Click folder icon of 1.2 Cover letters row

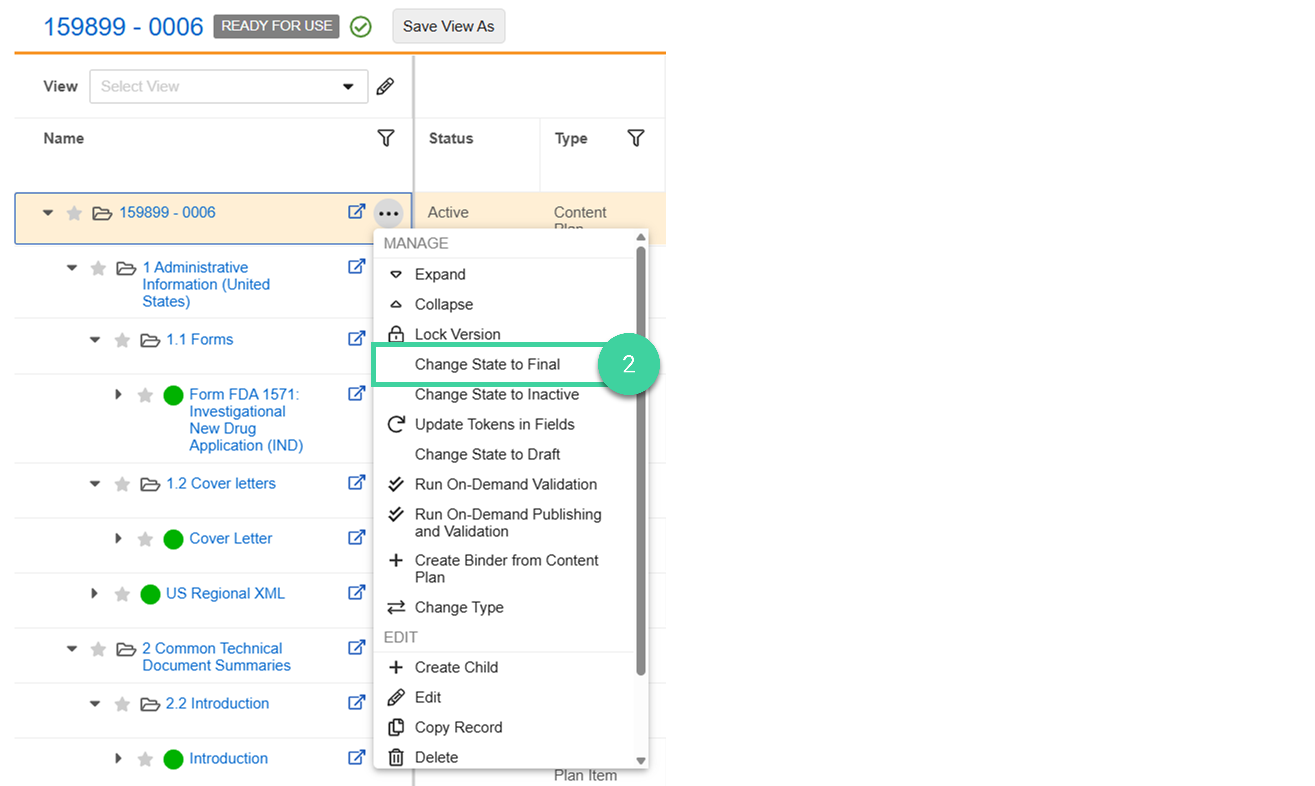tap(150, 484)
